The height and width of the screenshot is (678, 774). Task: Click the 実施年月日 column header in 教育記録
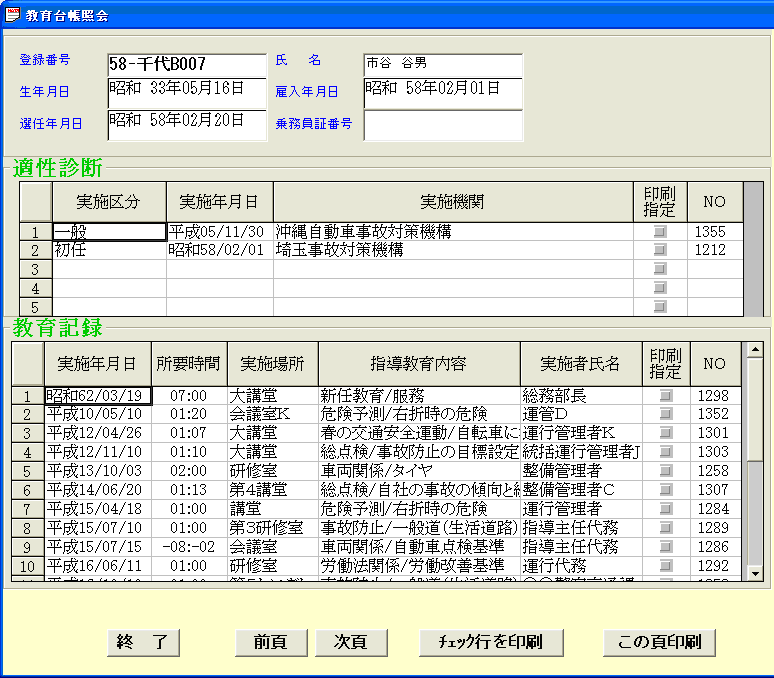[98, 363]
